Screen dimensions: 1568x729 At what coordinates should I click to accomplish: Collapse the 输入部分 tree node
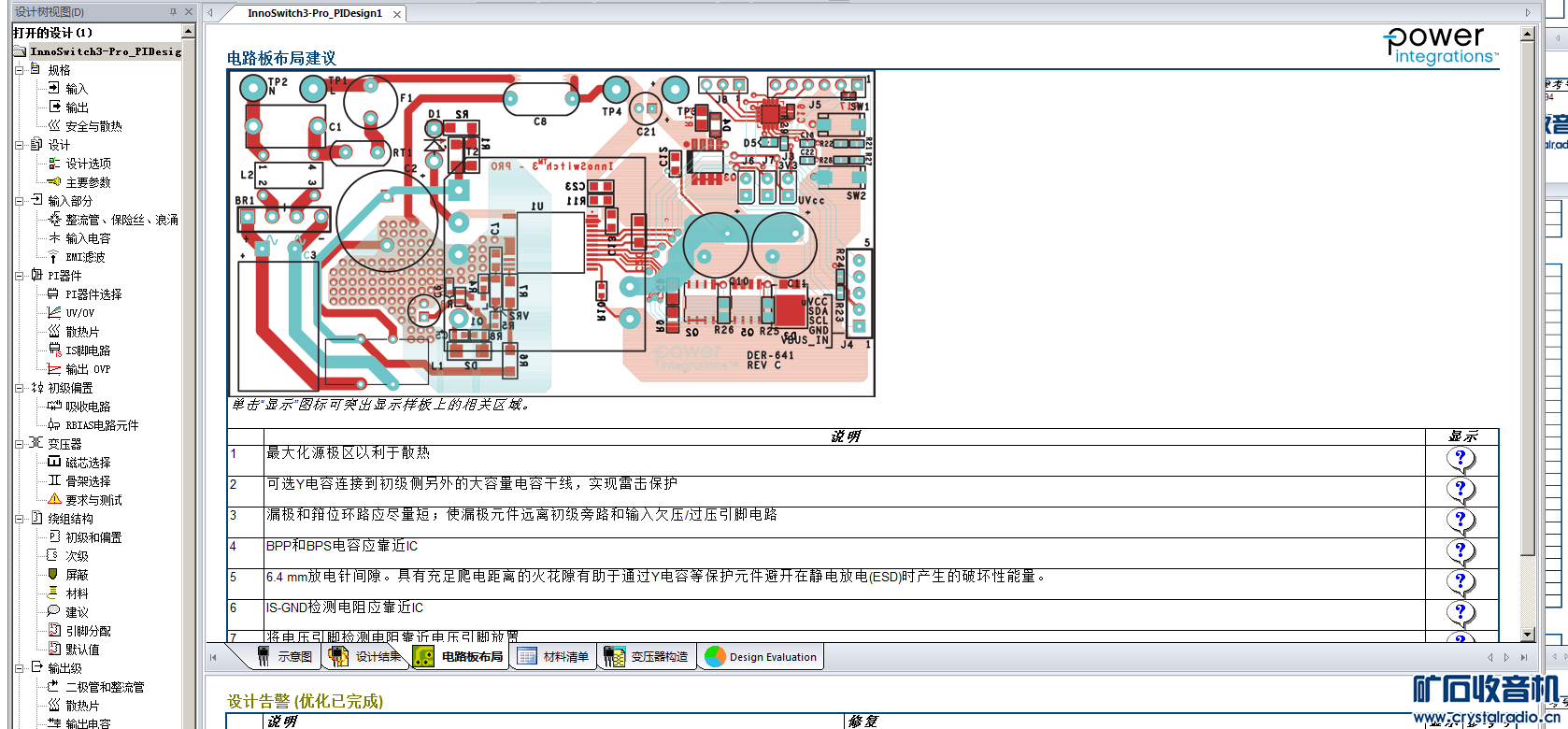click(20, 200)
